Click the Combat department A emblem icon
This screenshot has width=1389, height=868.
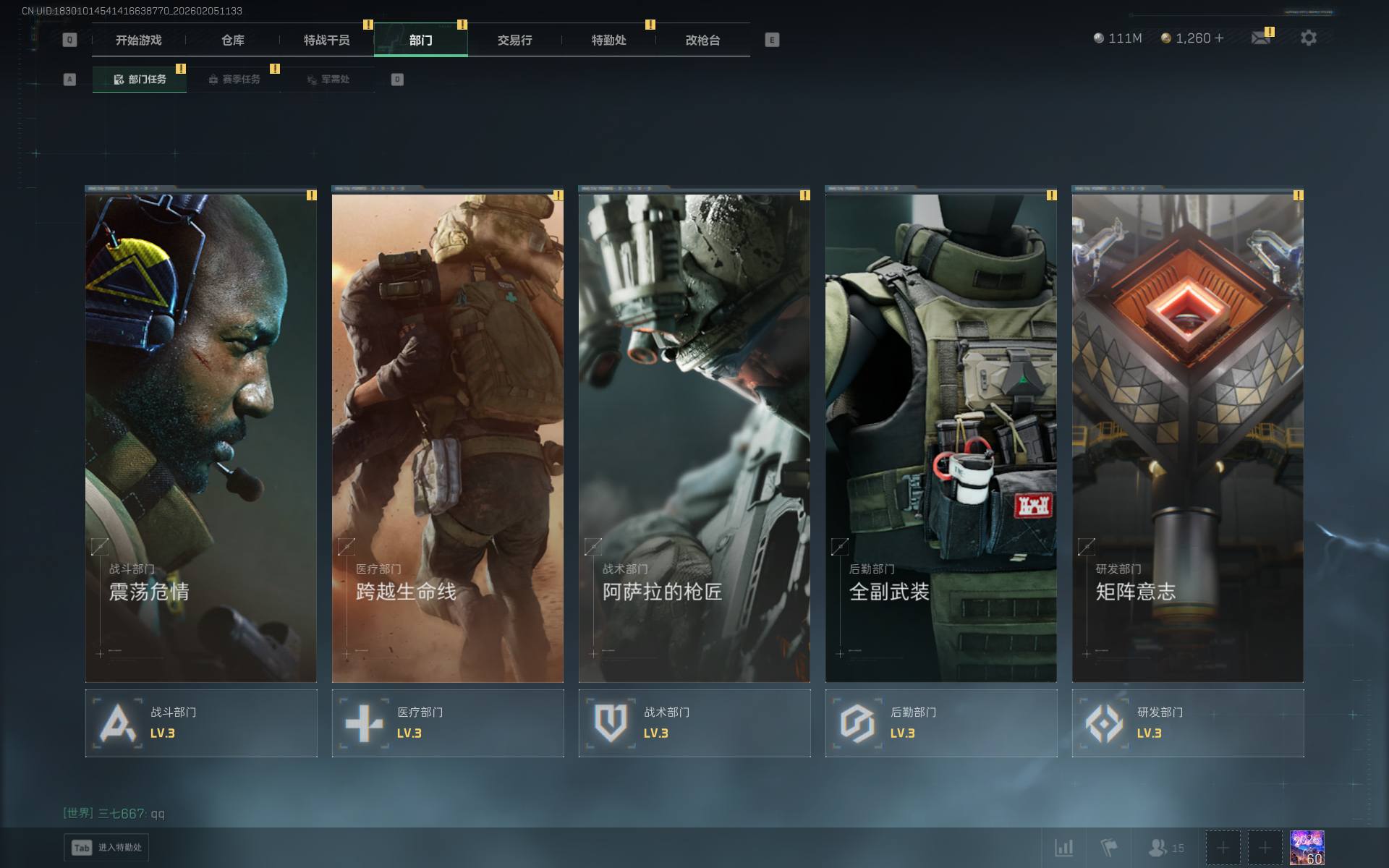tap(118, 723)
